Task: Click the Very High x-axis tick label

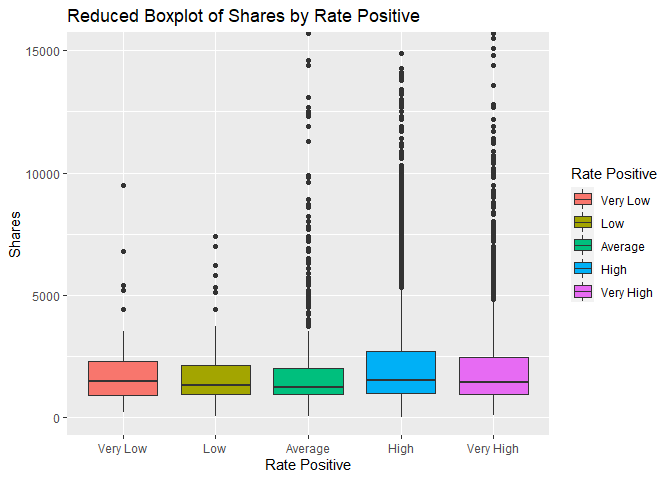Action: tap(493, 448)
